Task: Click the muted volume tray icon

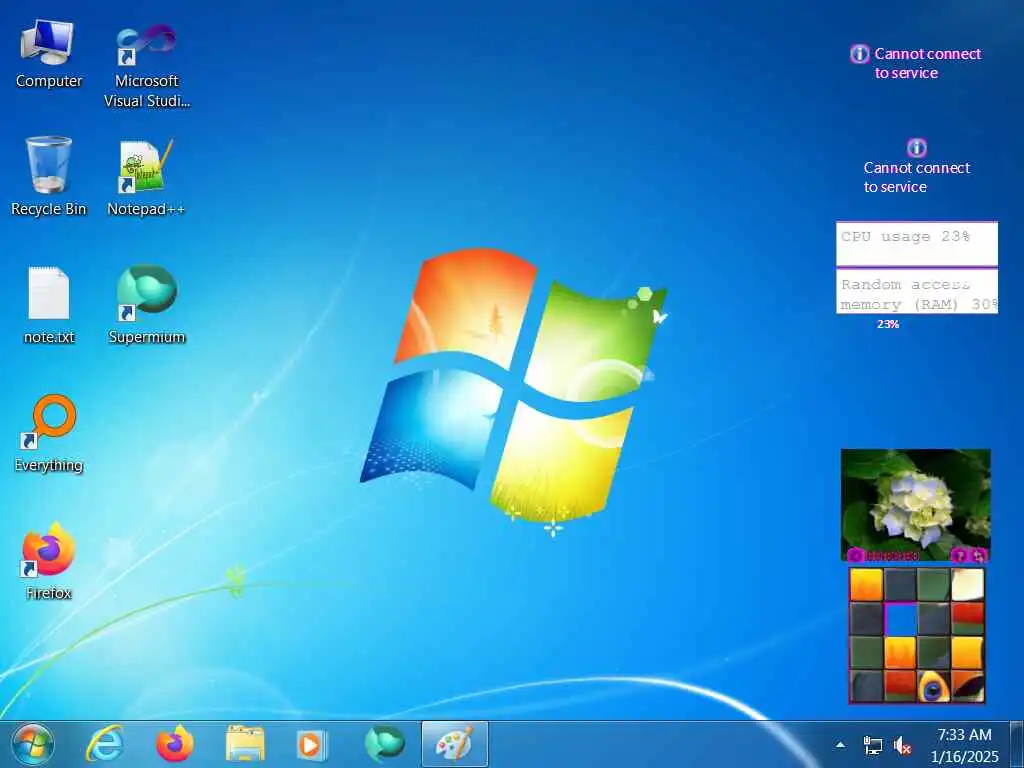Action: coord(903,745)
